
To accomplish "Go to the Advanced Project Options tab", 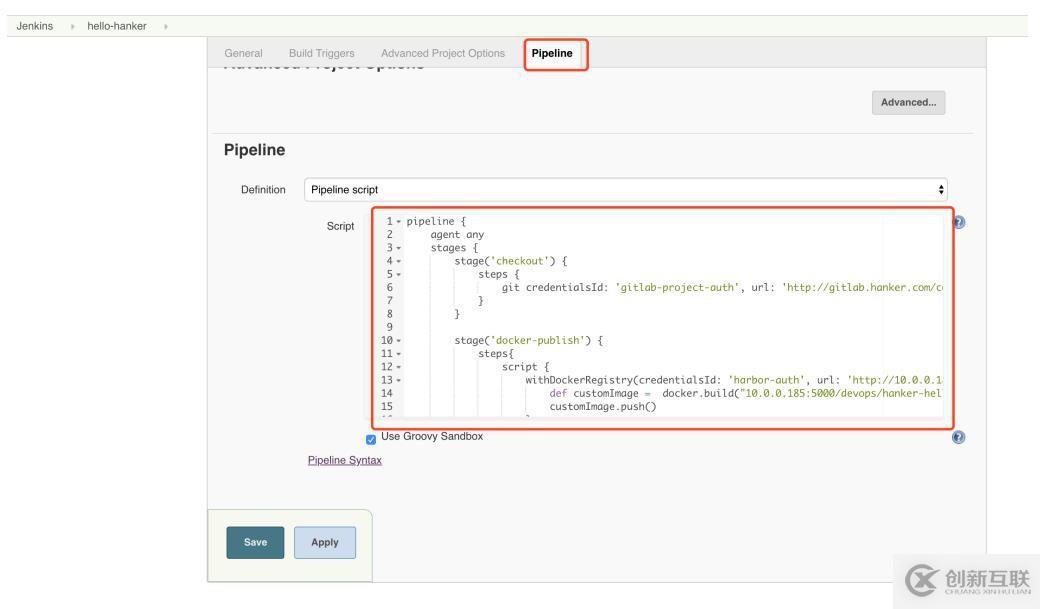I will [x=442, y=53].
